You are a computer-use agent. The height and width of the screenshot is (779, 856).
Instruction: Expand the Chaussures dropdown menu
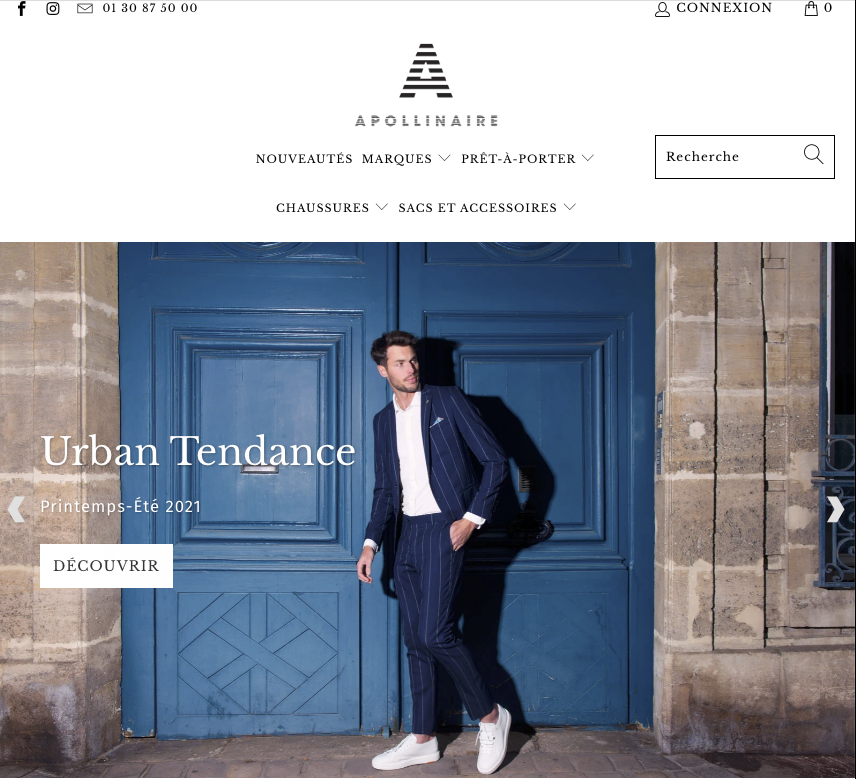click(x=332, y=207)
